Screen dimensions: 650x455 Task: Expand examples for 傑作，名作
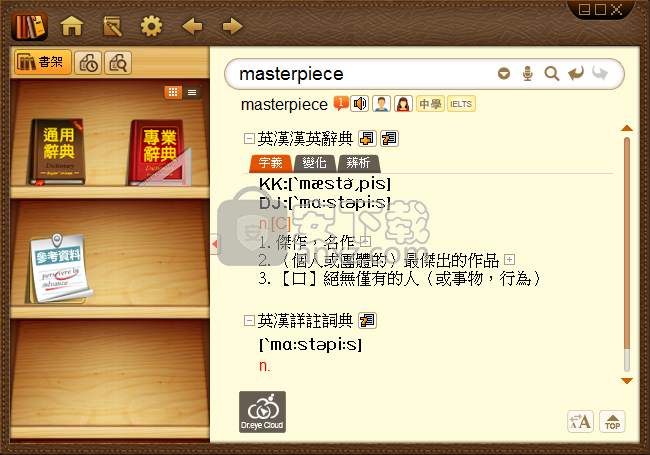click(366, 241)
